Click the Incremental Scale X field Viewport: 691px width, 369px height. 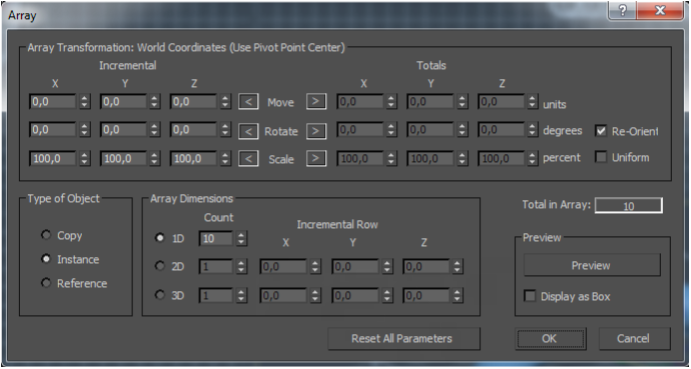click(53, 159)
